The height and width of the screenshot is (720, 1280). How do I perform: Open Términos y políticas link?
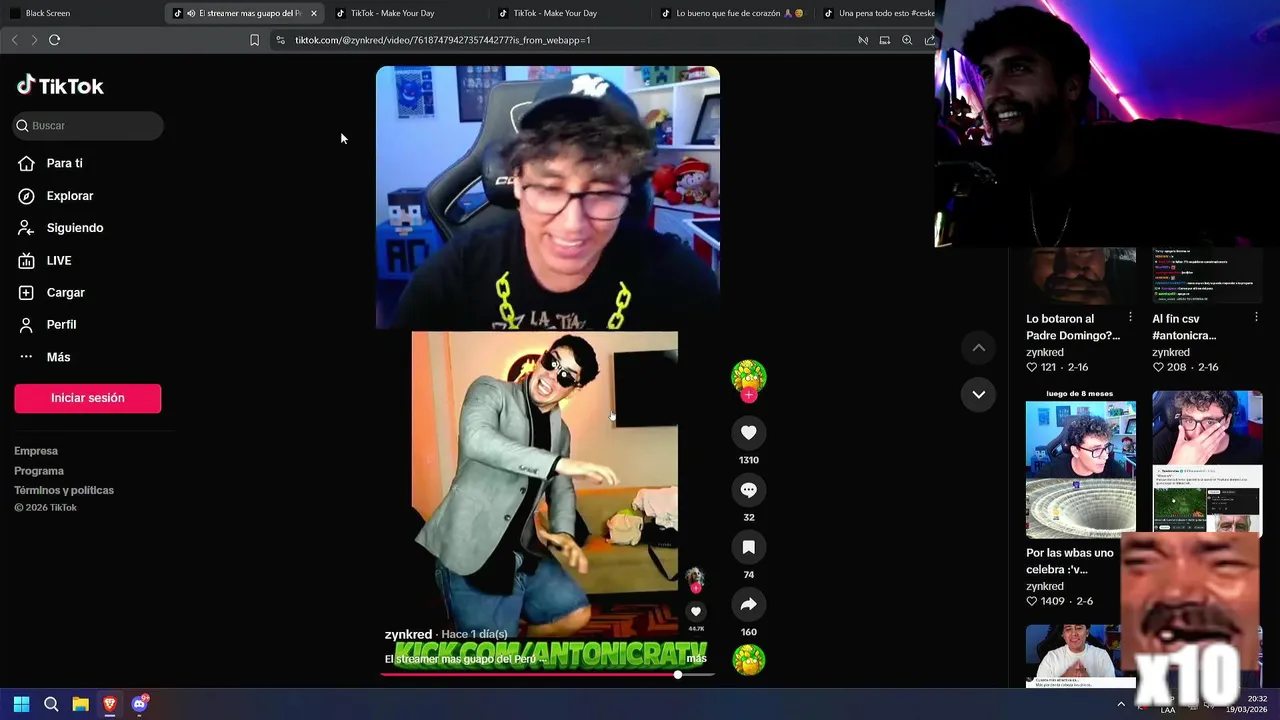(x=64, y=490)
